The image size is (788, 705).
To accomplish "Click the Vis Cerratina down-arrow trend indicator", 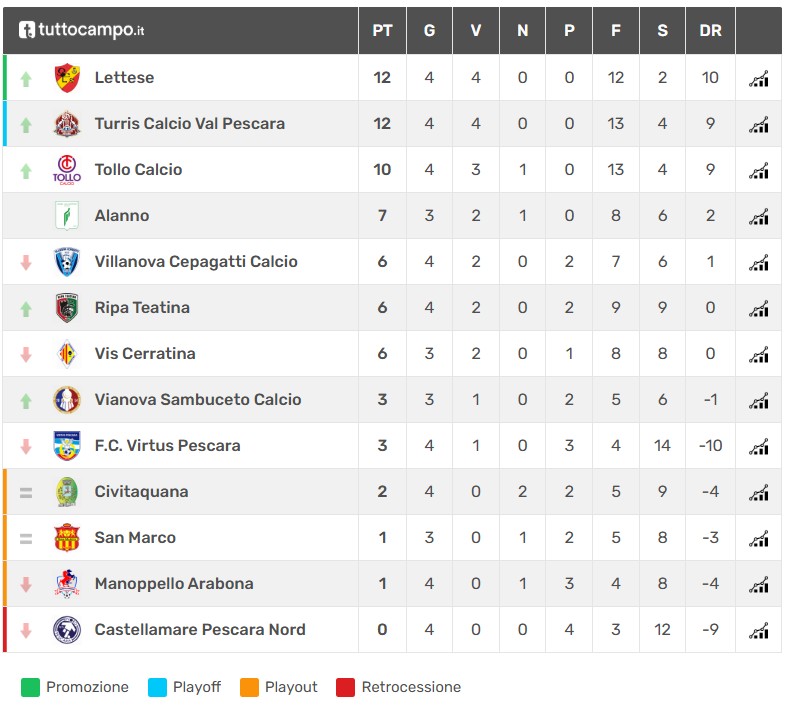I will pos(27,354).
